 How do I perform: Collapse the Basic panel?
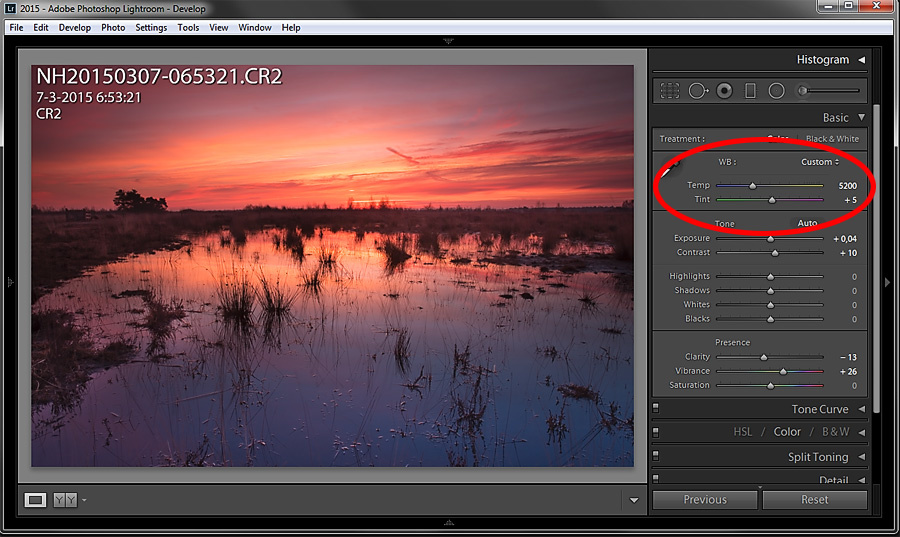pyautogui.click(x=861, y=117)
